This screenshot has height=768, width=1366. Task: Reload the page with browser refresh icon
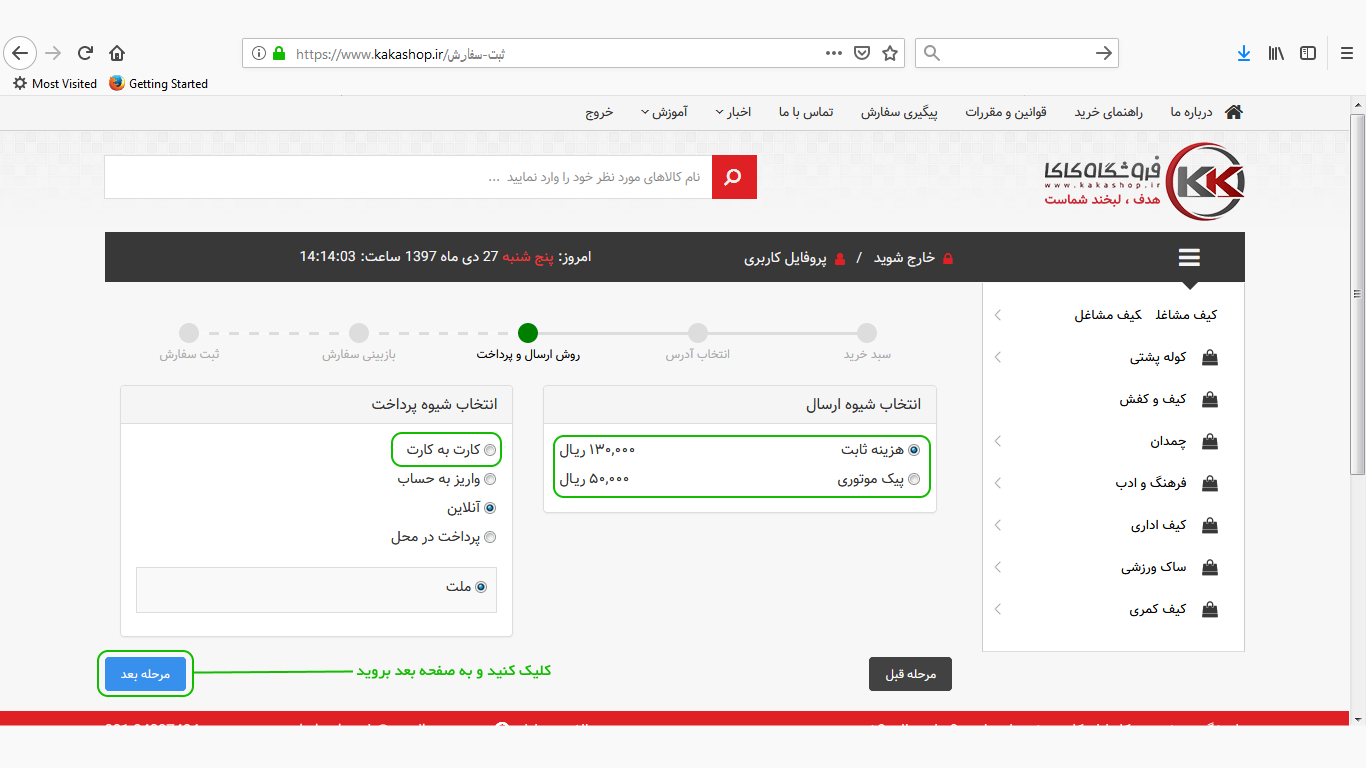click(85, 53)
